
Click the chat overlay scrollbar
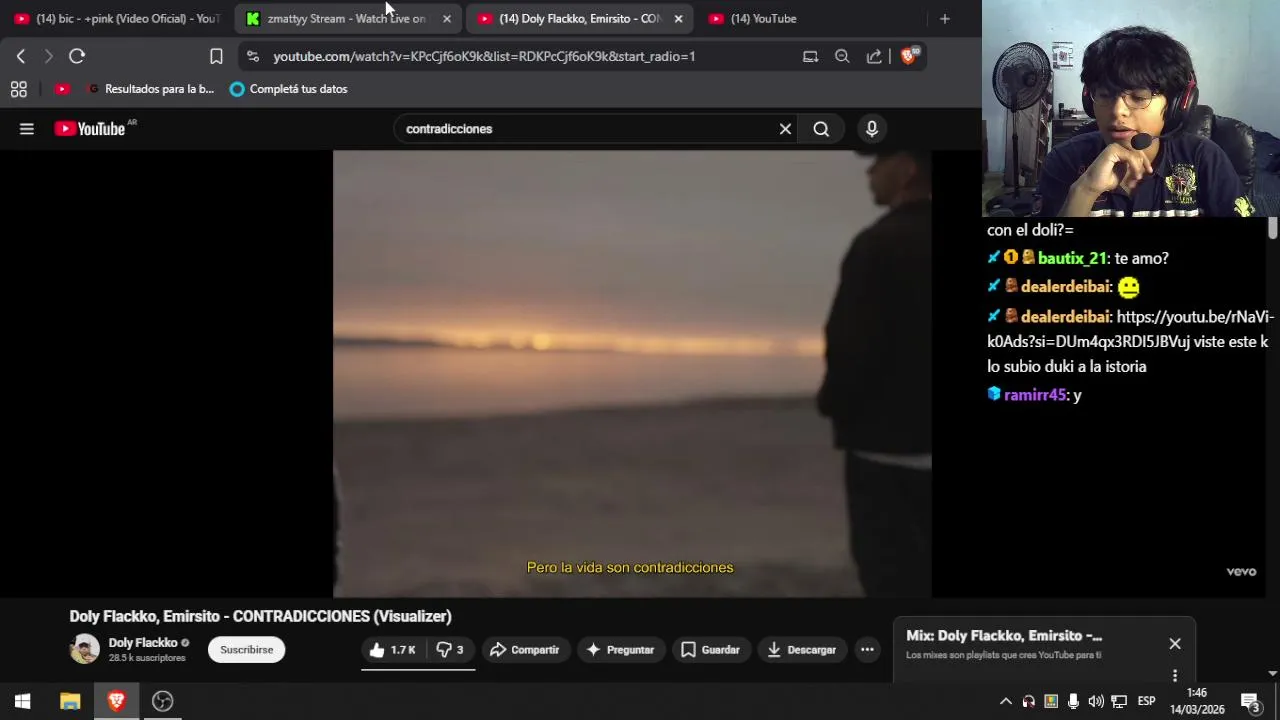click(1272, 229)
